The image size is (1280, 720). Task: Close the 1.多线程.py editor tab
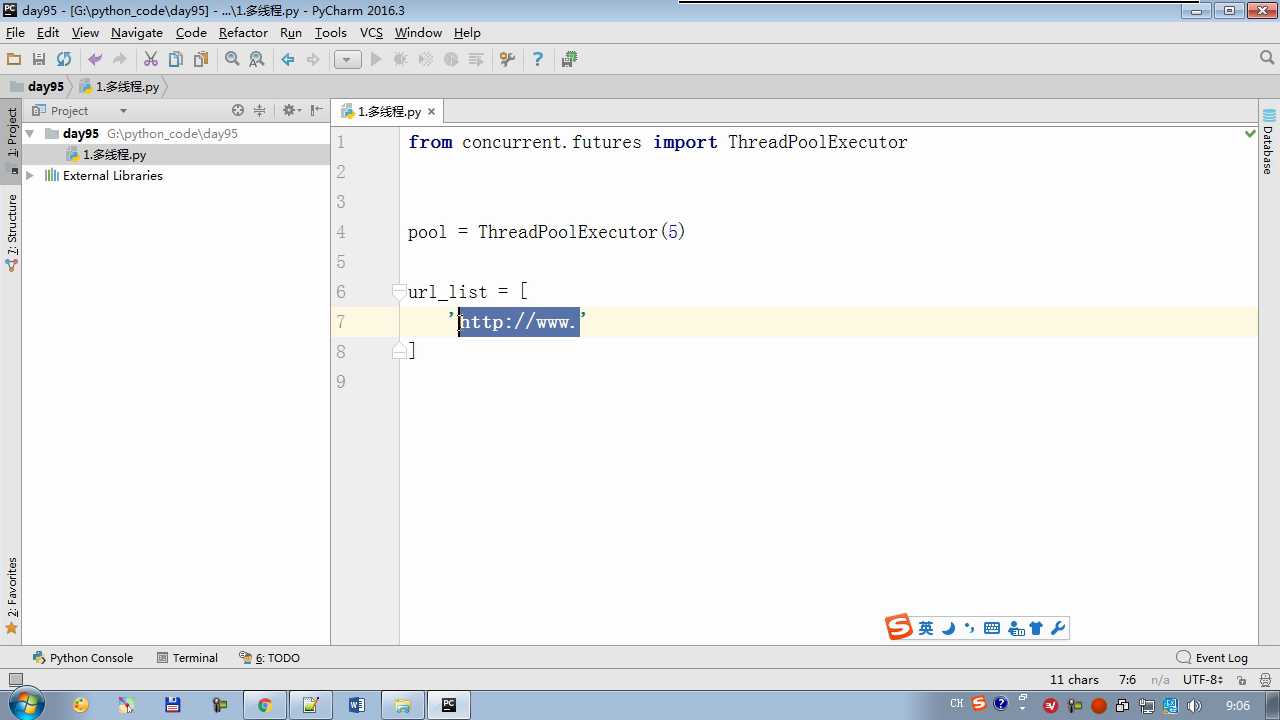coord(431,112)
